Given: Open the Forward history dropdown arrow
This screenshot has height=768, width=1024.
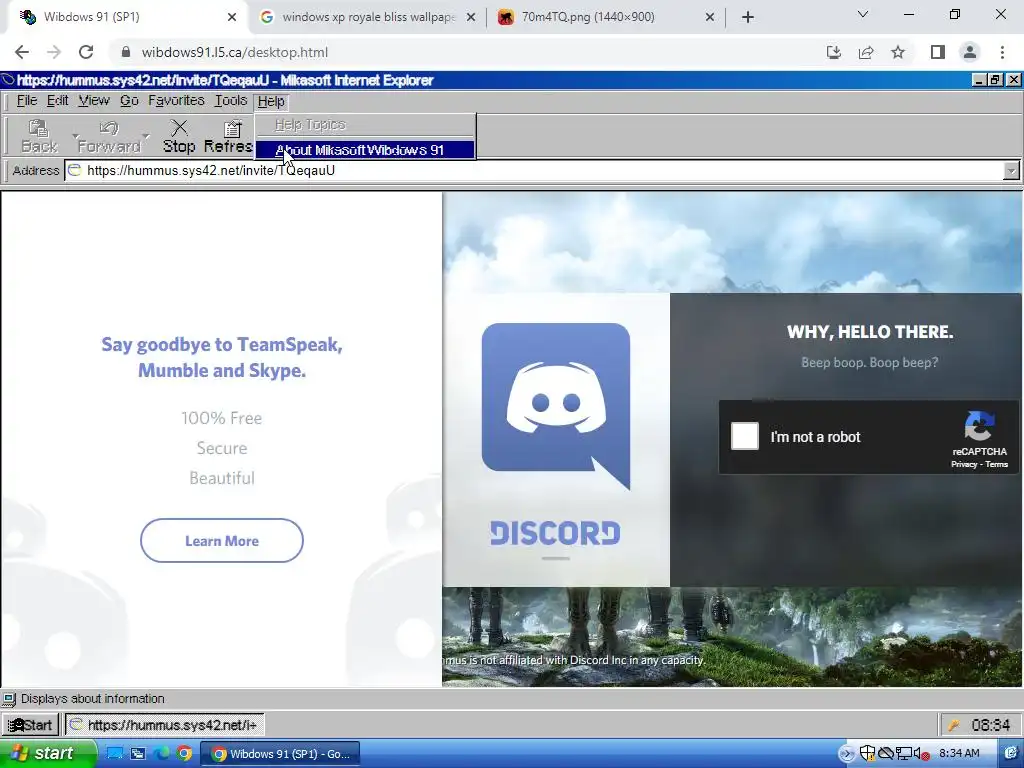Looking at the screenshot, I should point(146,136).
